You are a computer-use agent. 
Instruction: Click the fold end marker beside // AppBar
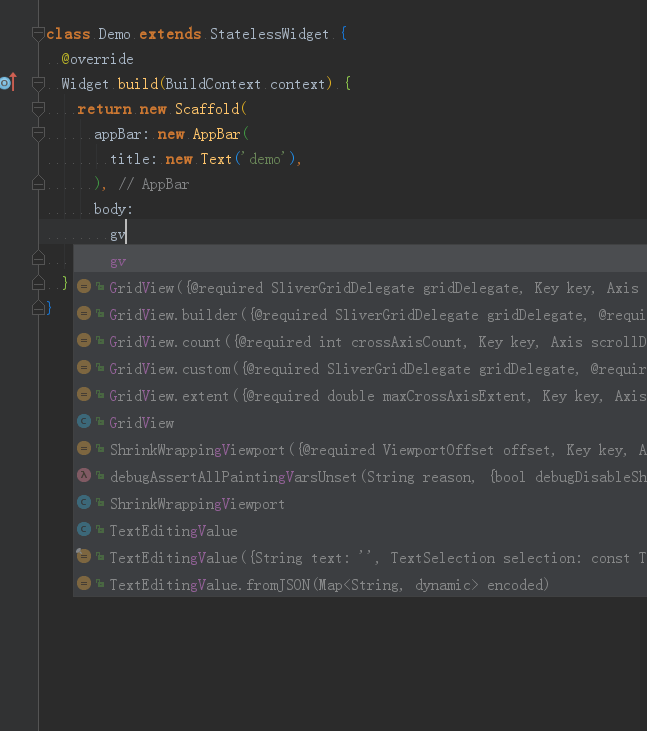38,184
